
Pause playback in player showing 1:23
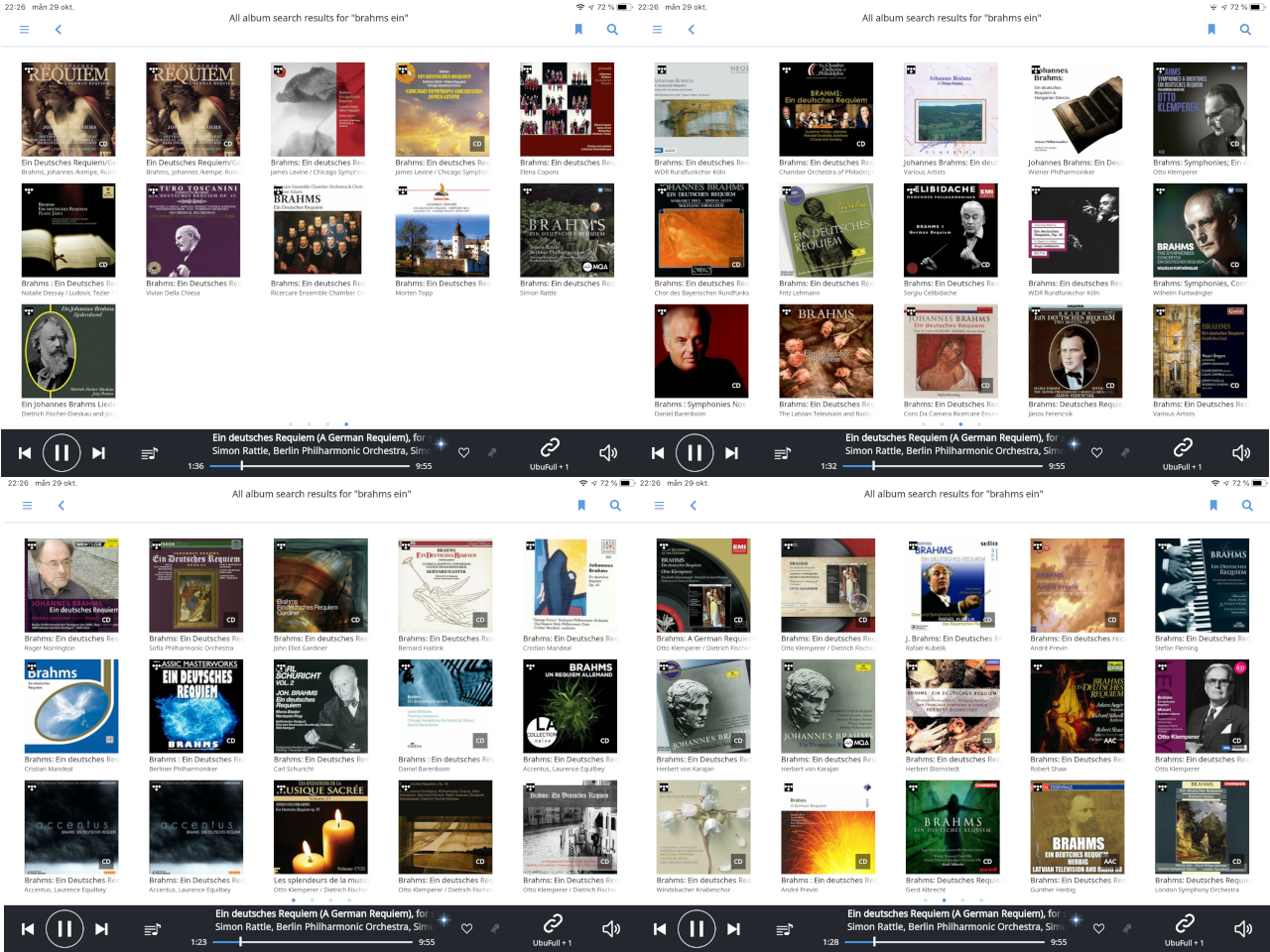tap(64, 929)
